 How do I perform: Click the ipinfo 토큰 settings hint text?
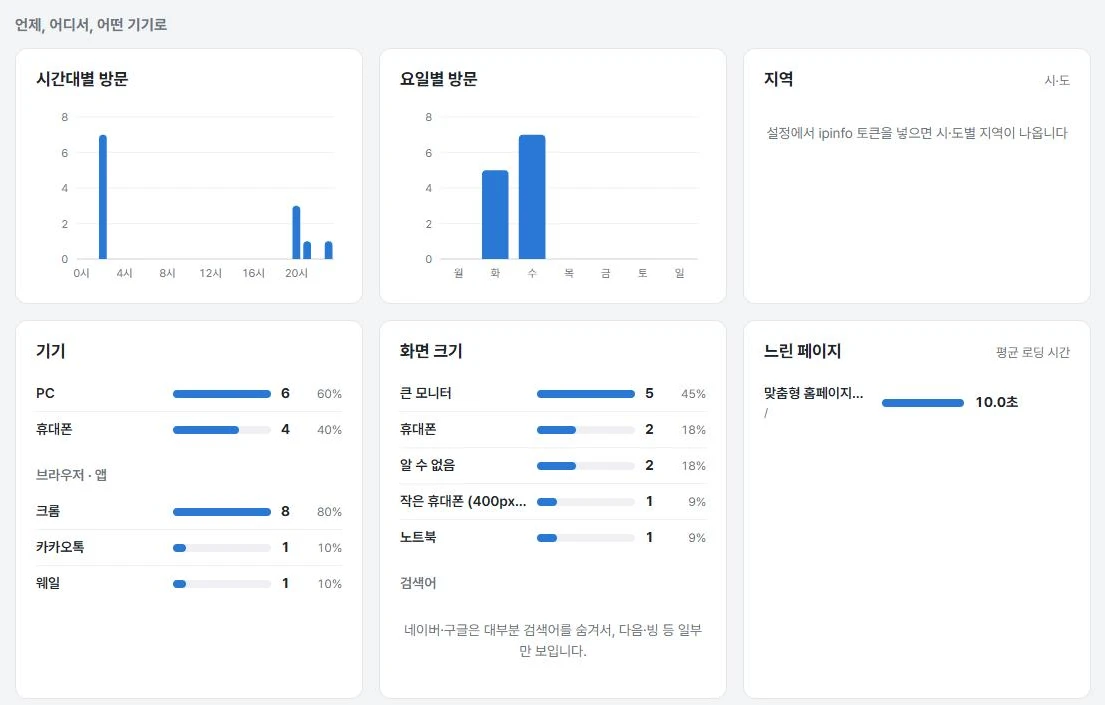pos(917,133)
